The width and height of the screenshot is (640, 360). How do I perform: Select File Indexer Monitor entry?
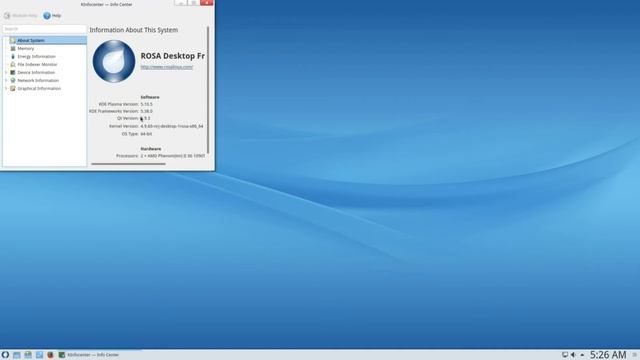tap(37, 64)
